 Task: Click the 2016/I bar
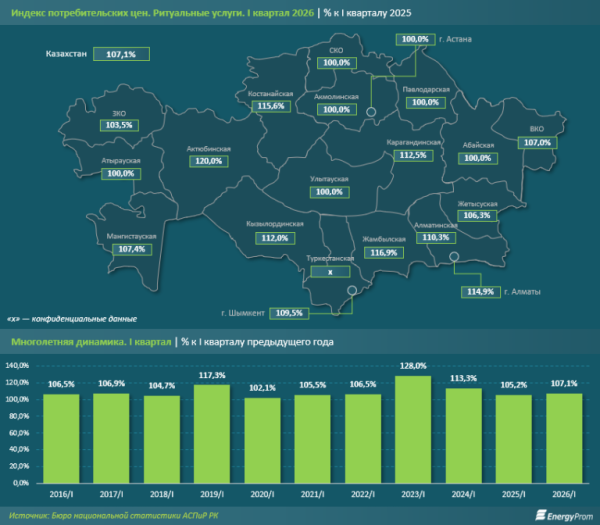click(x=61, y=439)
